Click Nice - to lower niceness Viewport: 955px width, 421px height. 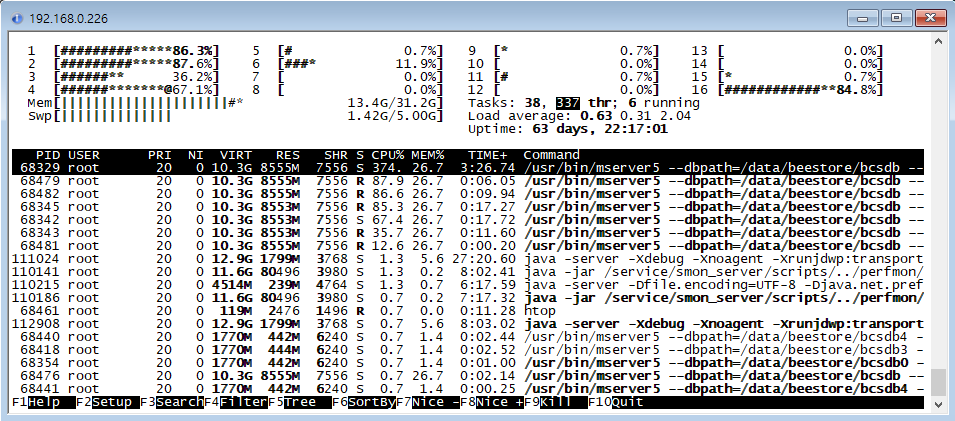pos(428,402)
